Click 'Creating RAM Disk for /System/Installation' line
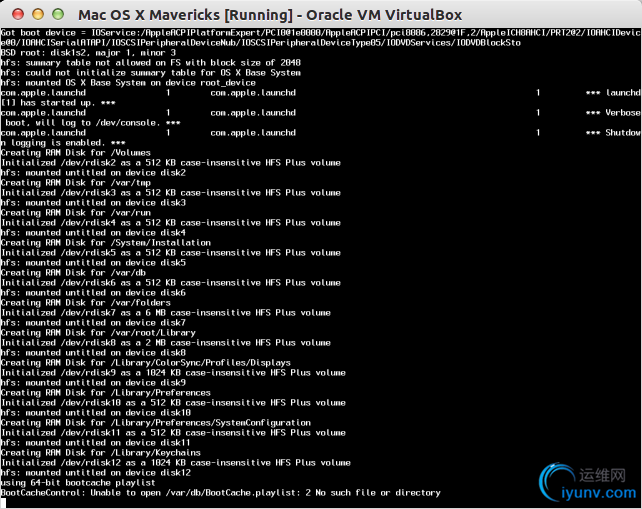Image resolution: width=642 pixels, height=509 pixels. (x=106, y=243)
